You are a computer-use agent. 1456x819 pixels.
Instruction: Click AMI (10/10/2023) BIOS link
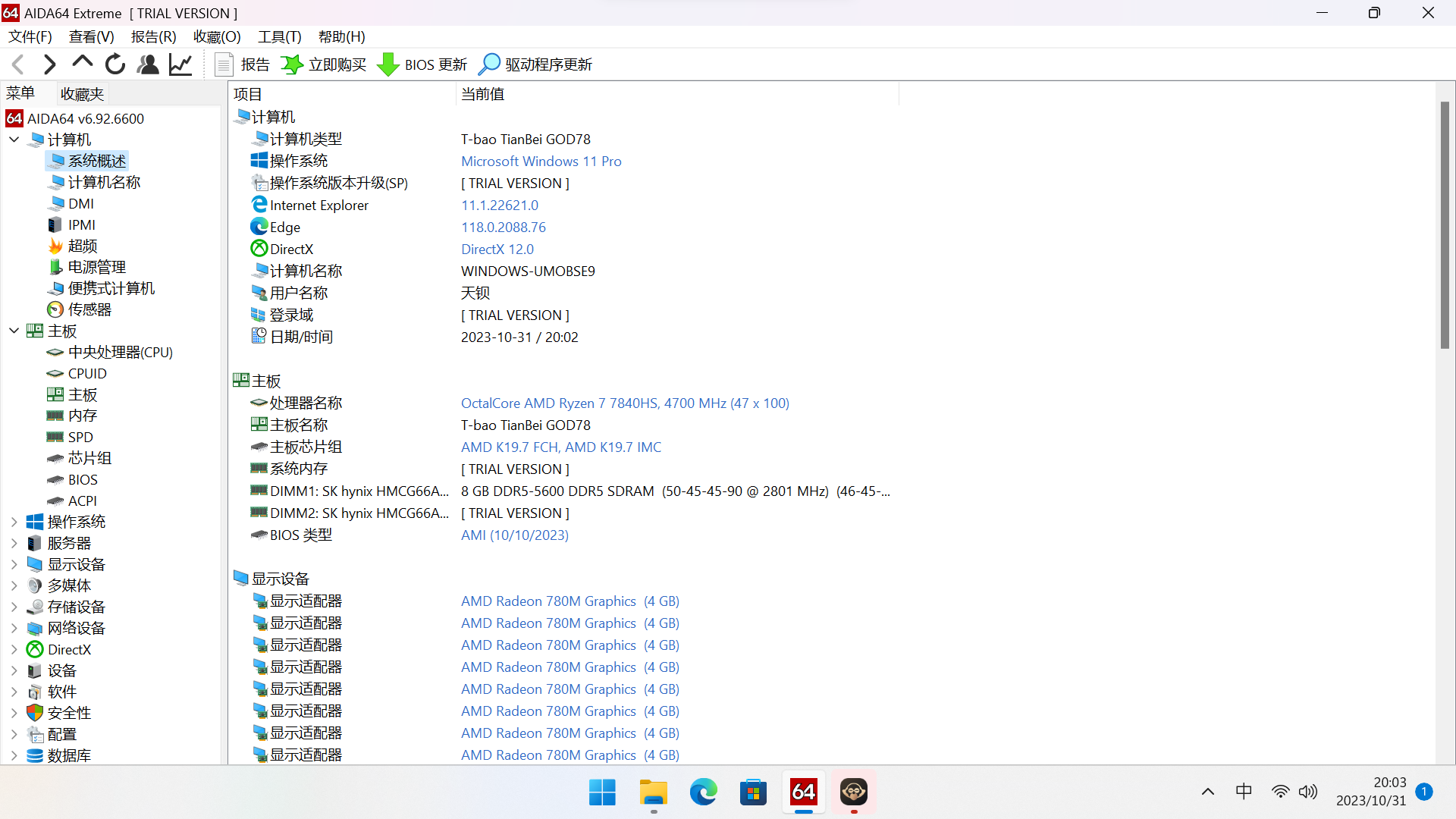[515, 535]
